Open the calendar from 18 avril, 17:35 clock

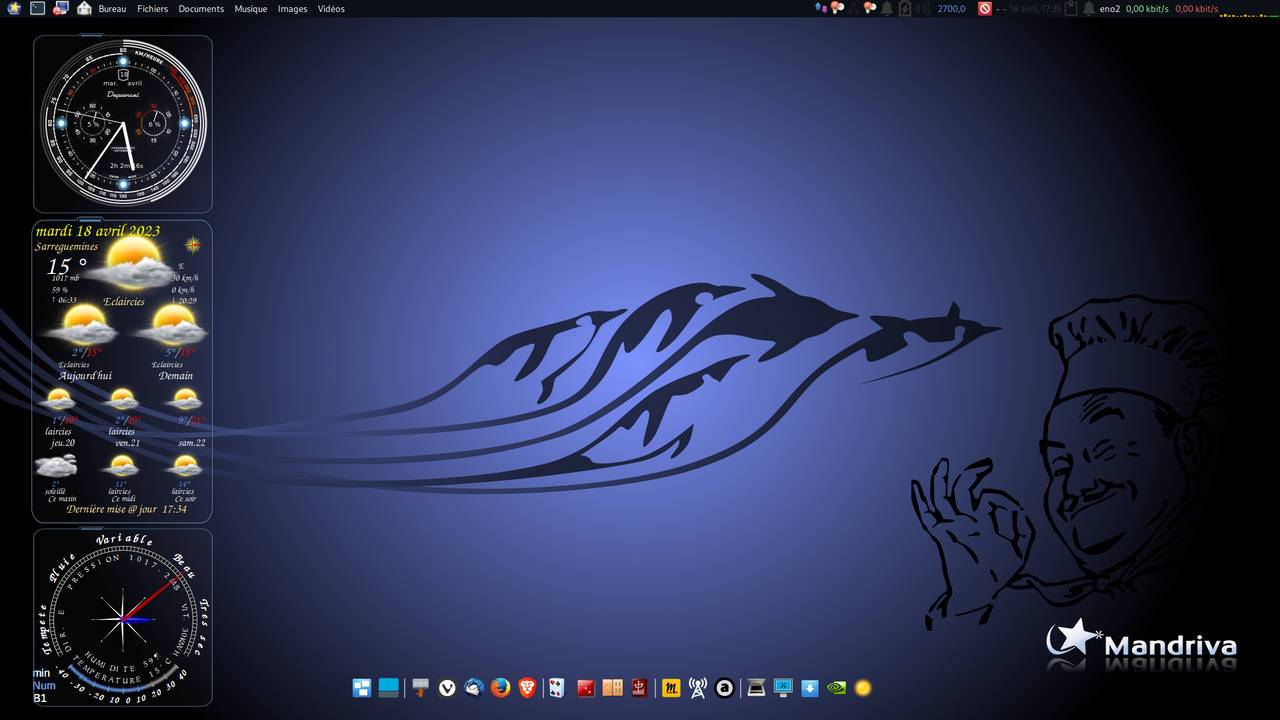pos(1035,9)
